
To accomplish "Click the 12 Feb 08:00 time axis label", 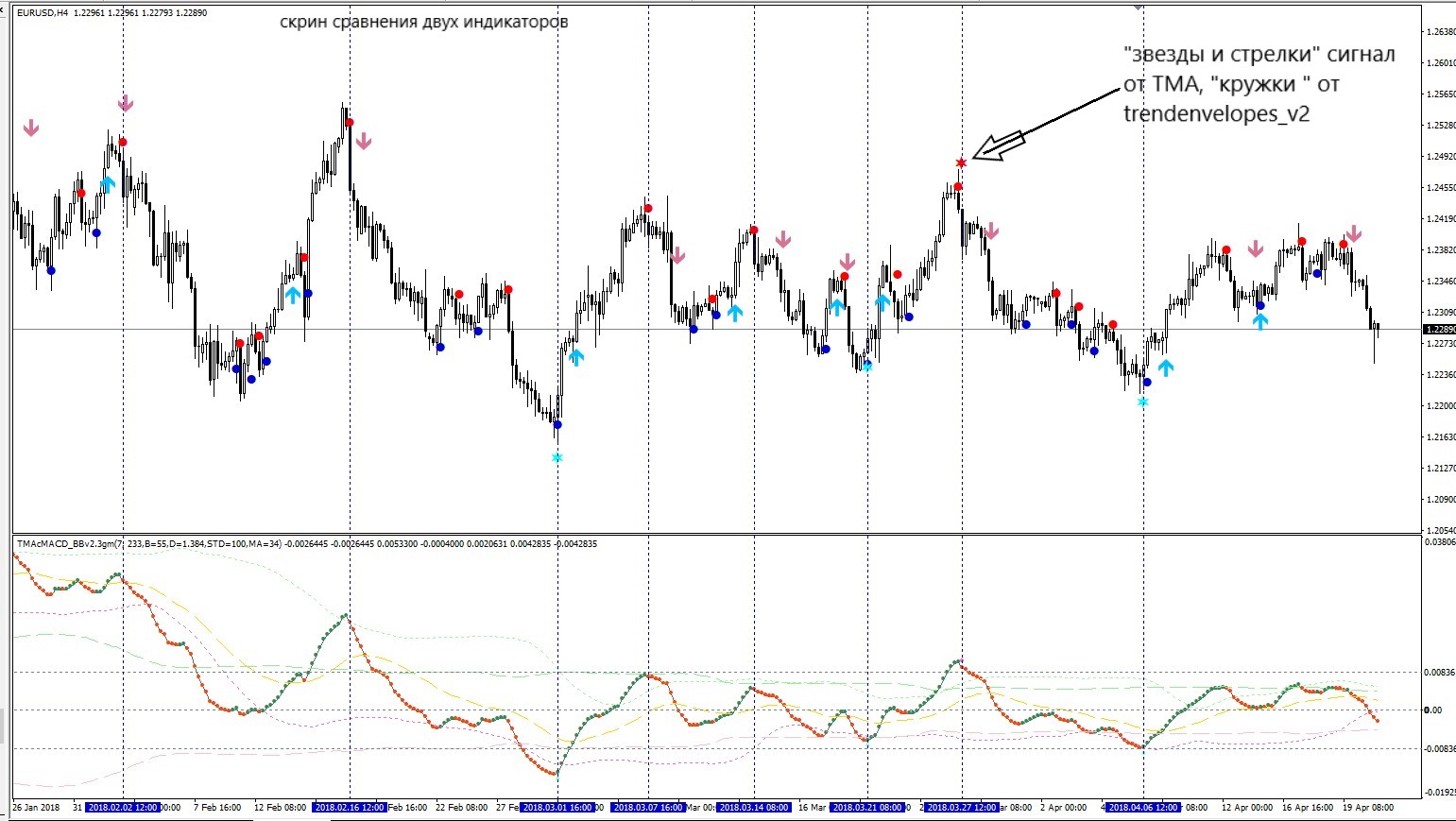I will click(x=281, y=808).
